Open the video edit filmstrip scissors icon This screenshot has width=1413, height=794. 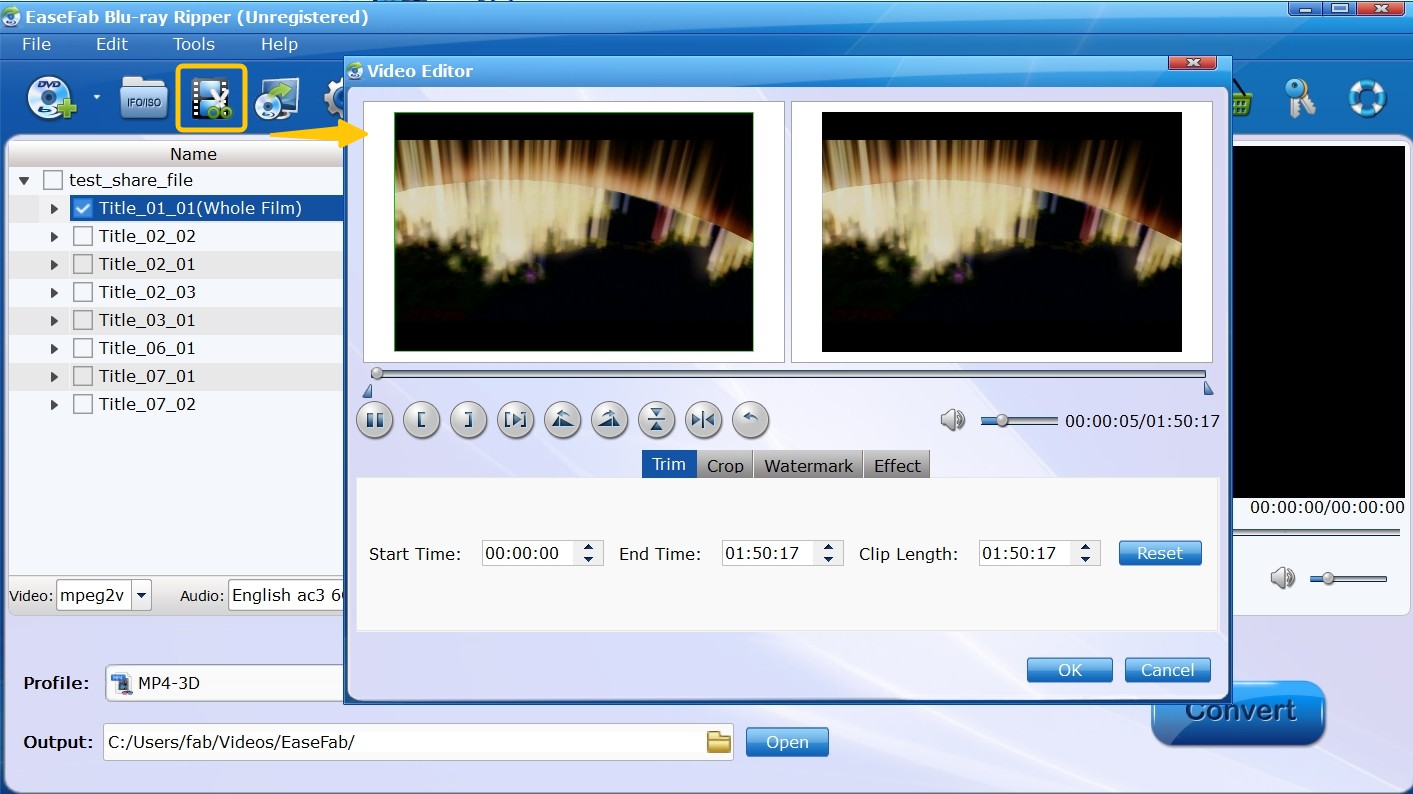(211, 98)
